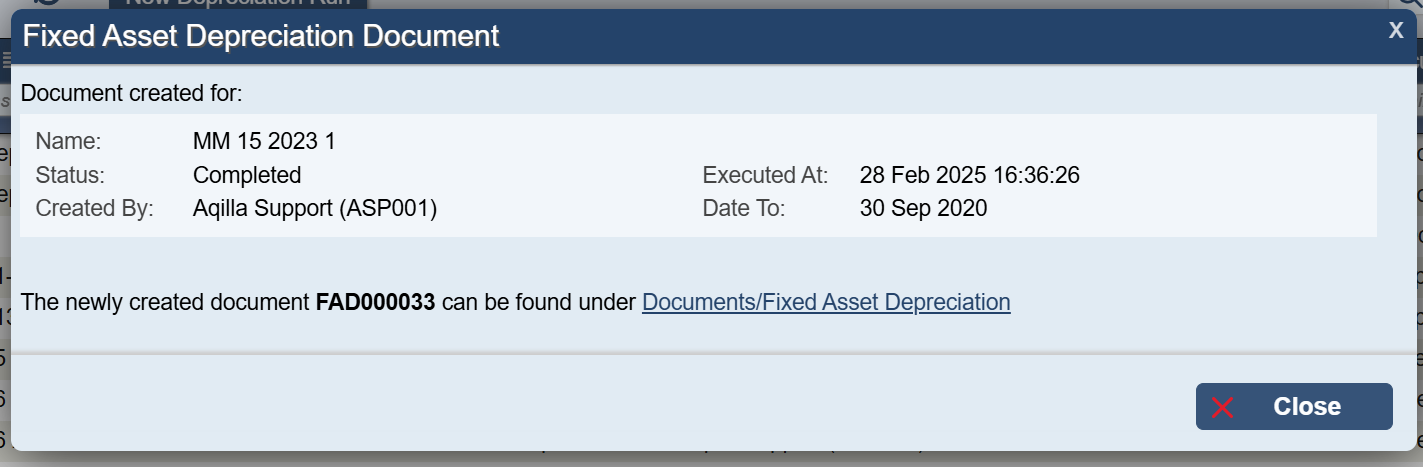Viewport: 1423px width, 467px height.
Task: Click the Status field label
Action: (x=70, y=175)
